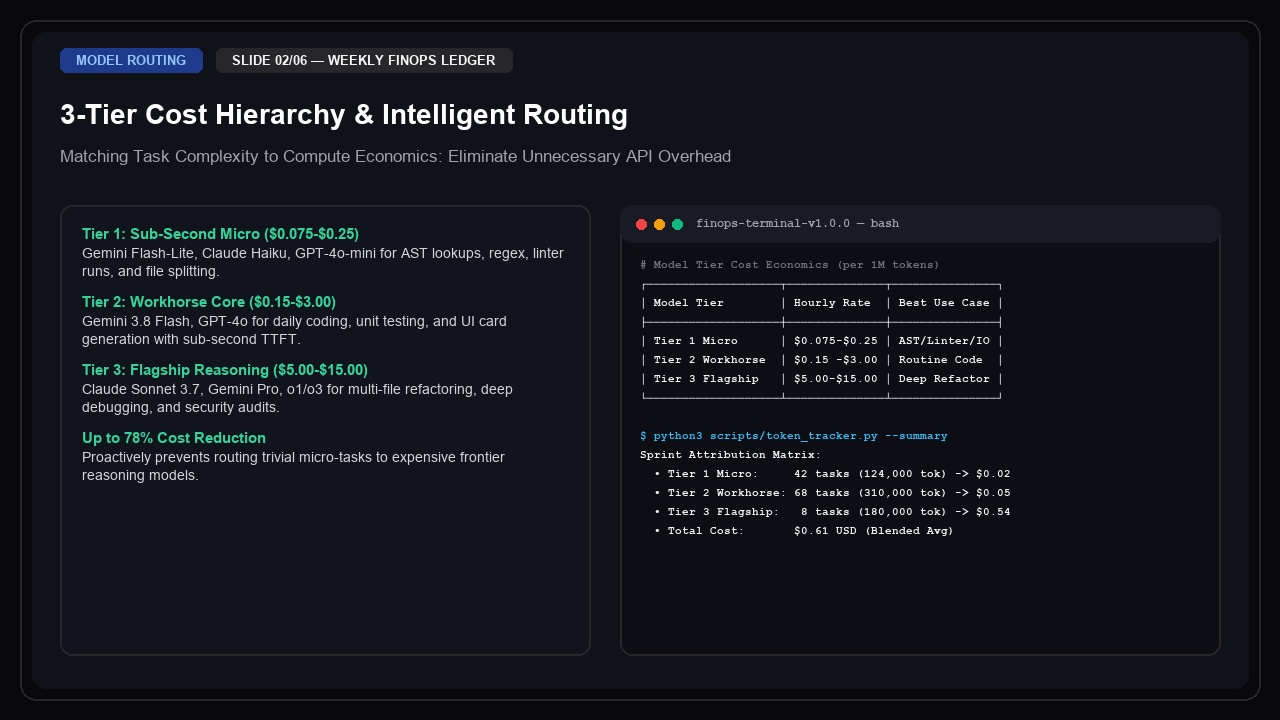Select the slide title '3-Tier Cost Hierarchy & Intelligent Routing'

click(x=344, y=115)
